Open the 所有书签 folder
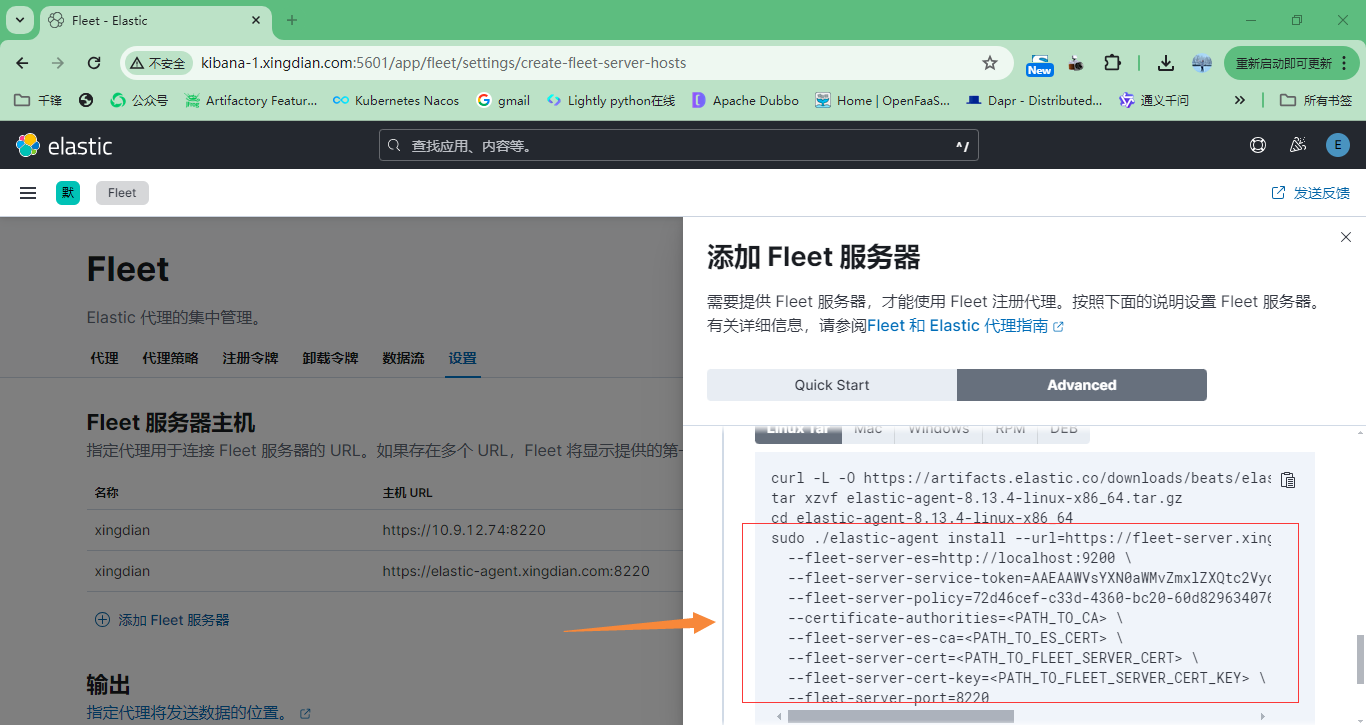Screen dimensions: 1366x725 coord(1316,100)
